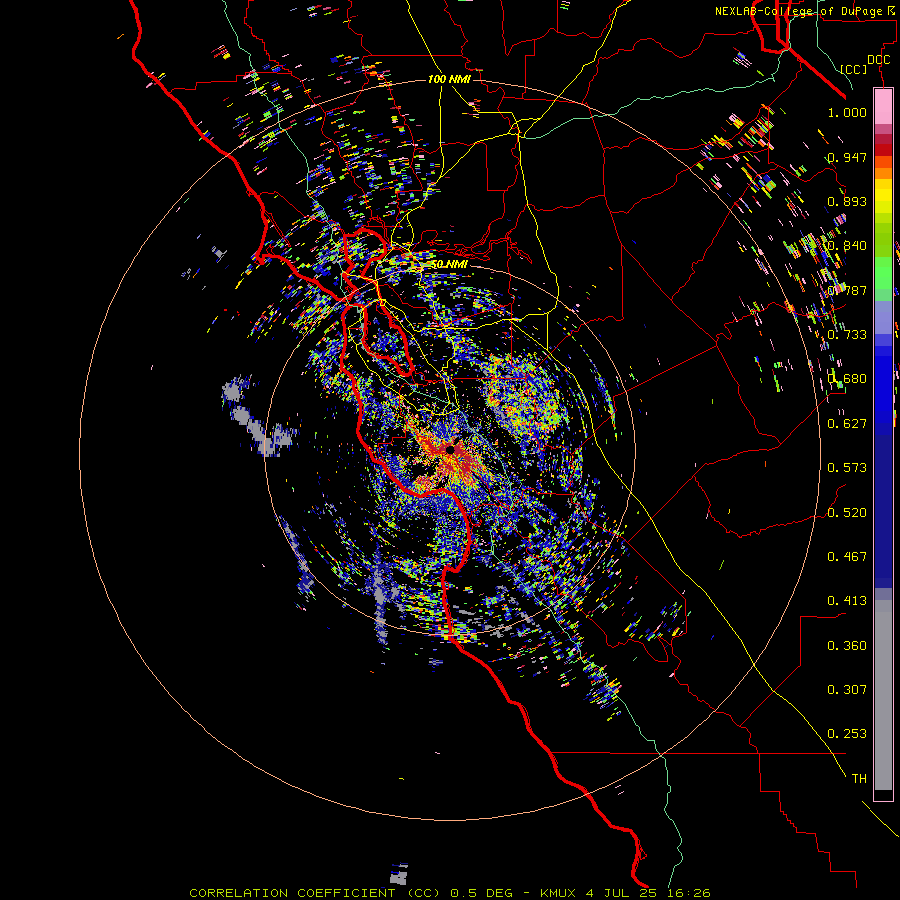
Task: Click the 16:26 timestamp in caption
Action: click(x=688, y=893)
